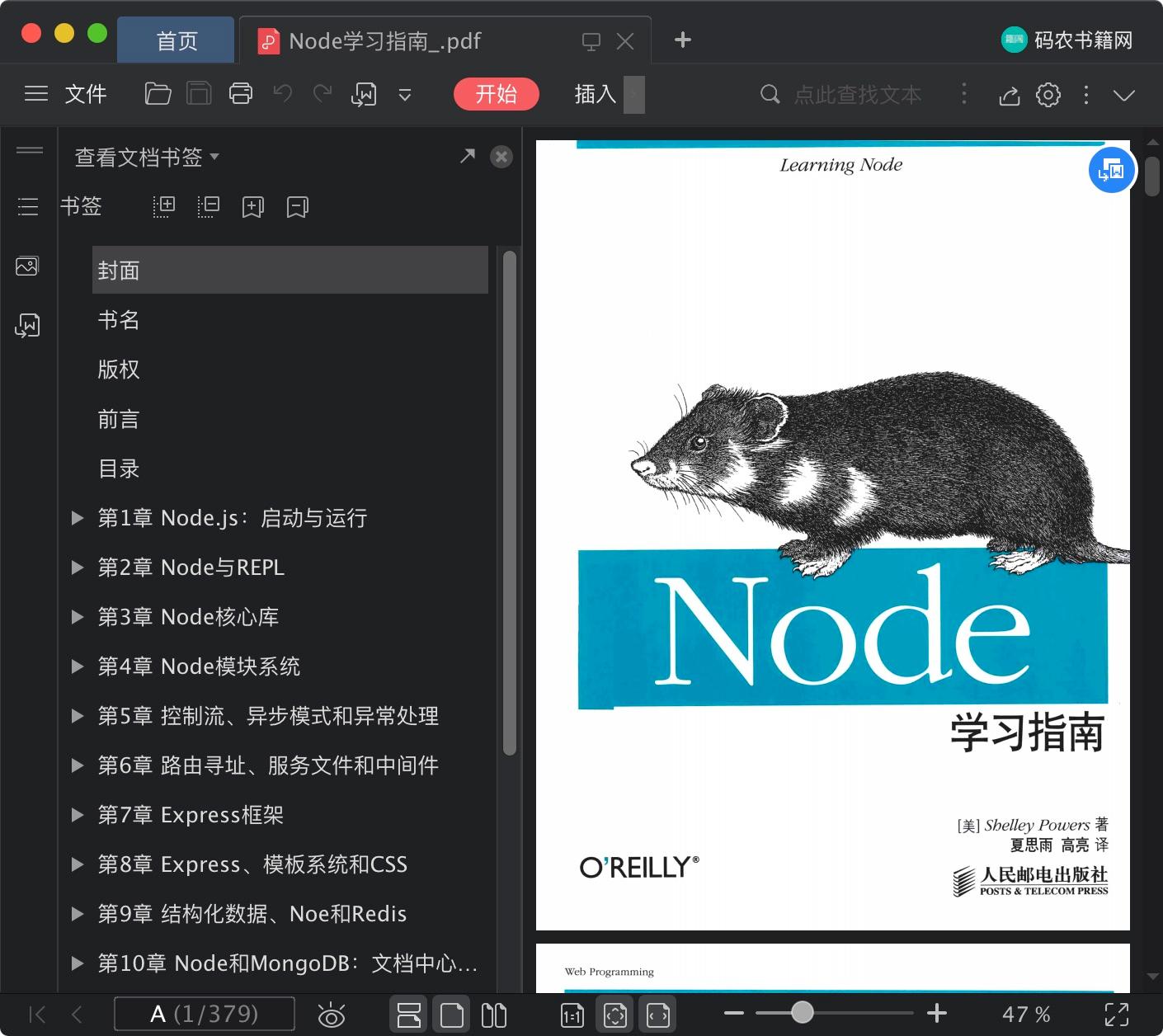Expand 第7章 Express框架
Screen dimensions: 1163x1036
point(78,815)
